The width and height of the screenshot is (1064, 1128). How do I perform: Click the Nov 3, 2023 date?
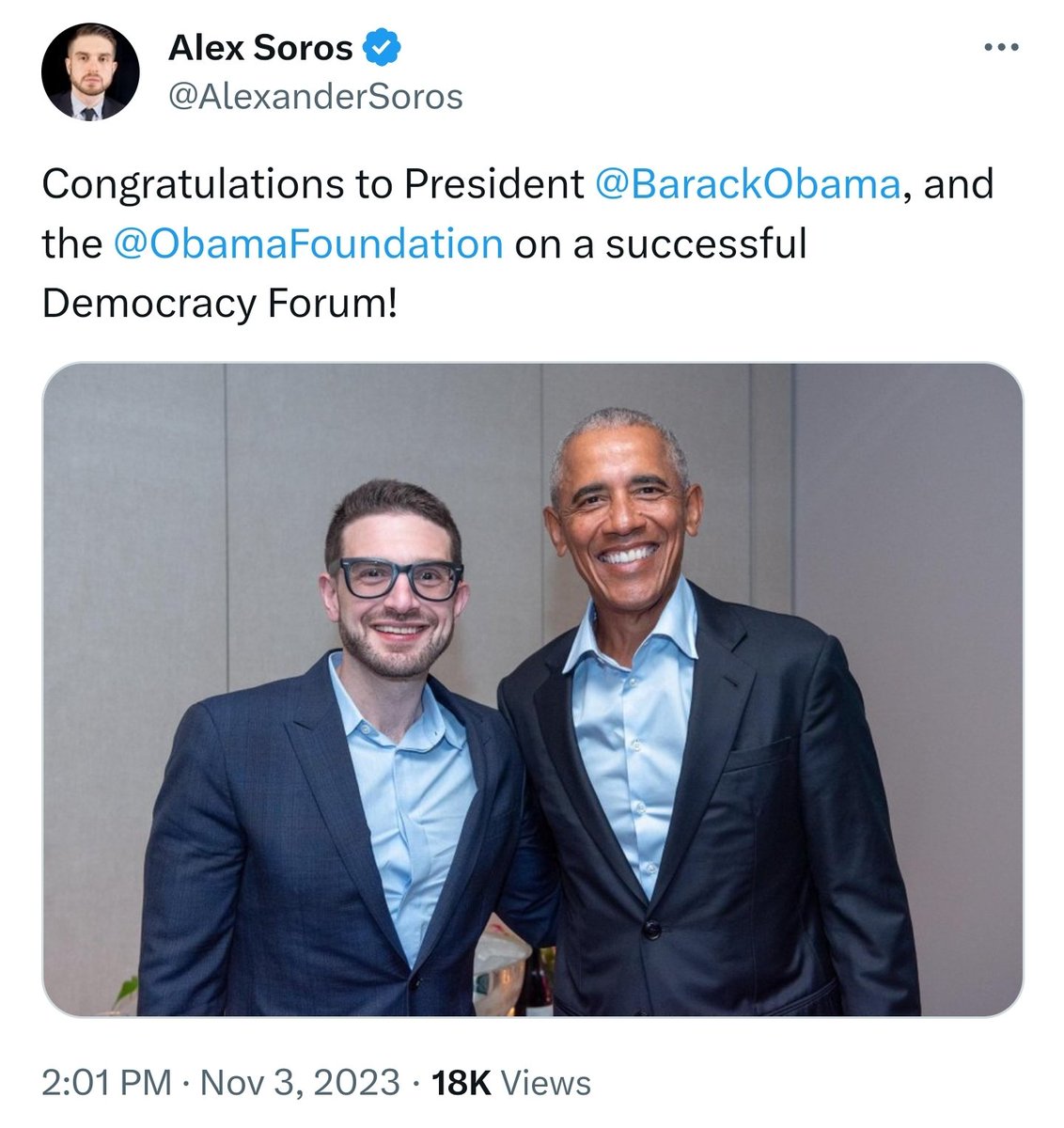(300, 1082)
